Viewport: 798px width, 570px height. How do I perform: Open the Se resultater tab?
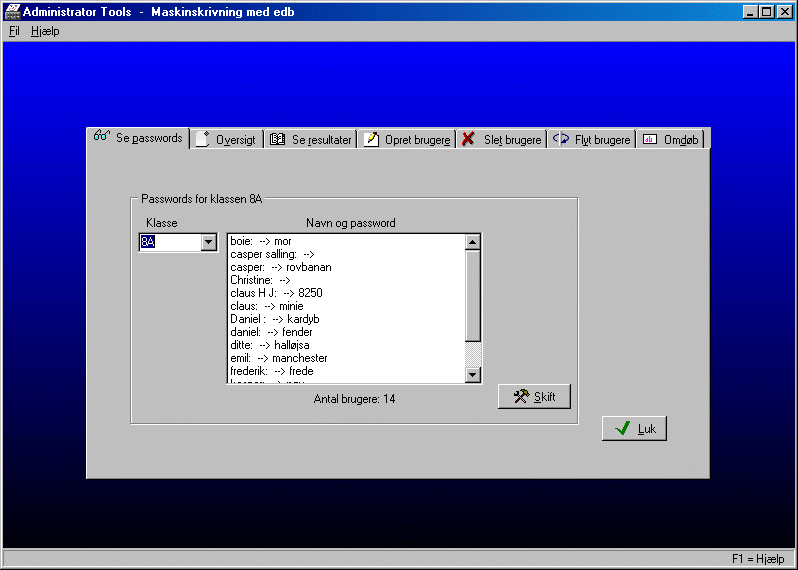(x=310, y=139)
